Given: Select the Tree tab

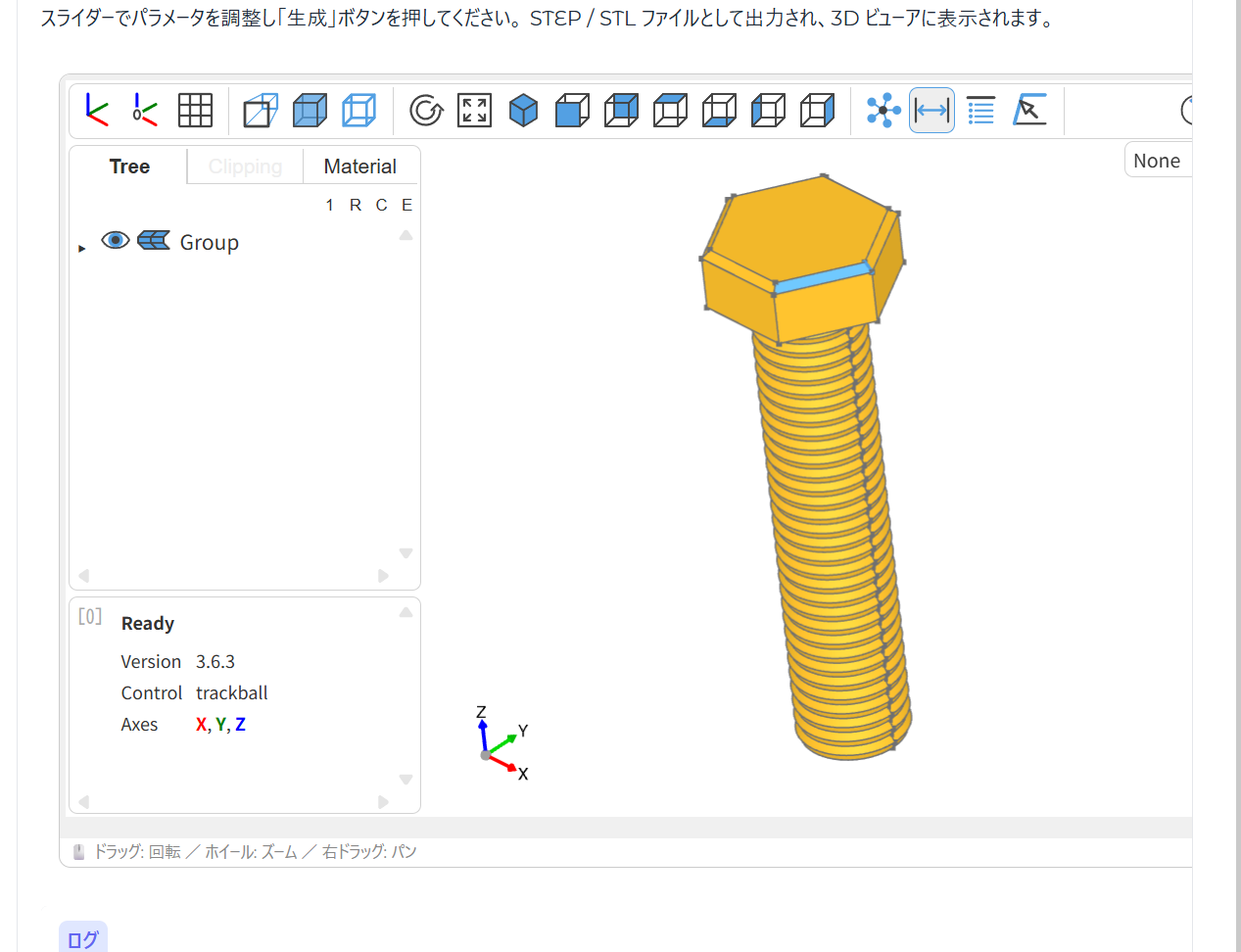Looking at the screenshot, I should click(129, 167).
